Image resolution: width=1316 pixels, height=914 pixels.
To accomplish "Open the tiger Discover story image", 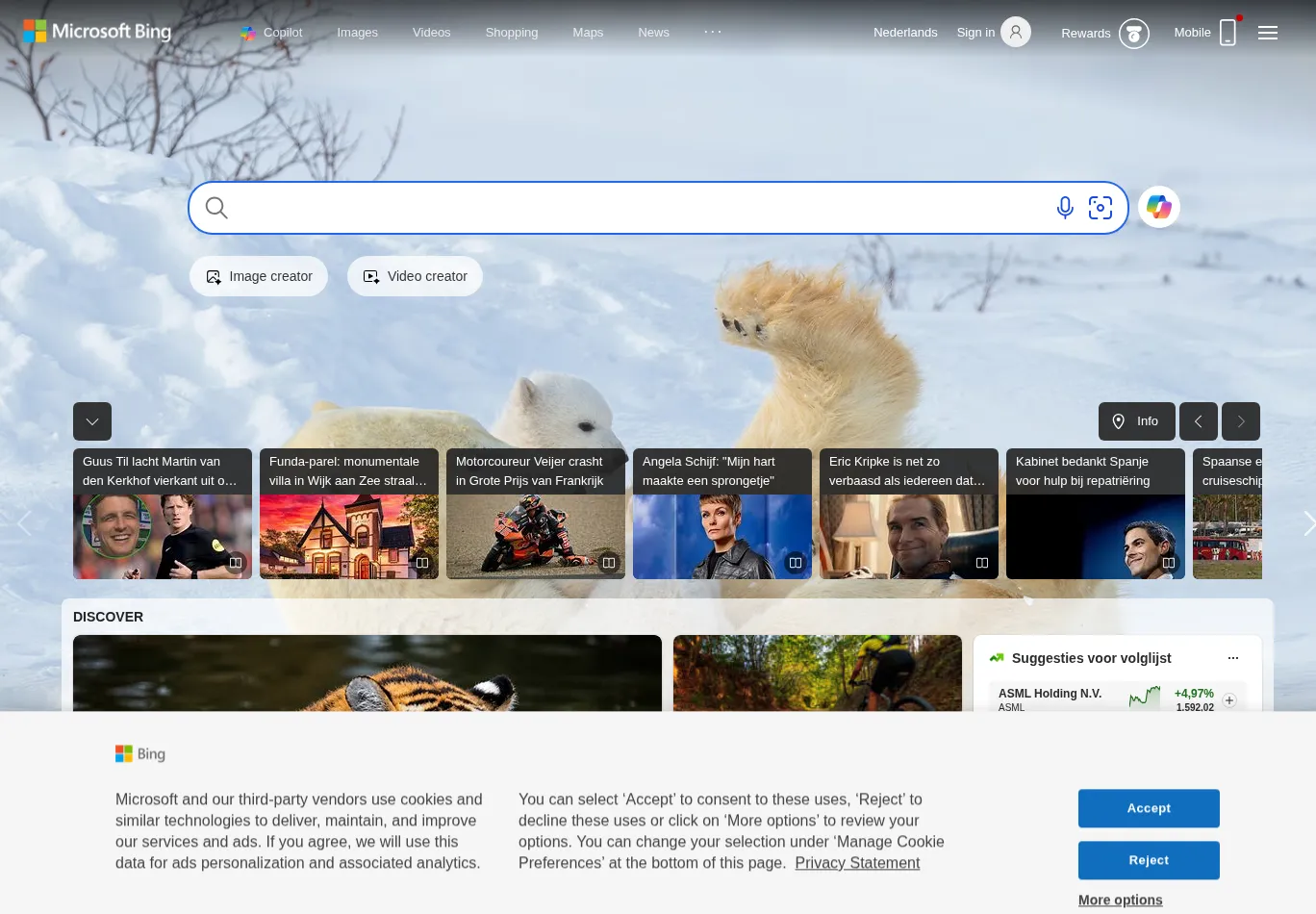I will (367, 673).
